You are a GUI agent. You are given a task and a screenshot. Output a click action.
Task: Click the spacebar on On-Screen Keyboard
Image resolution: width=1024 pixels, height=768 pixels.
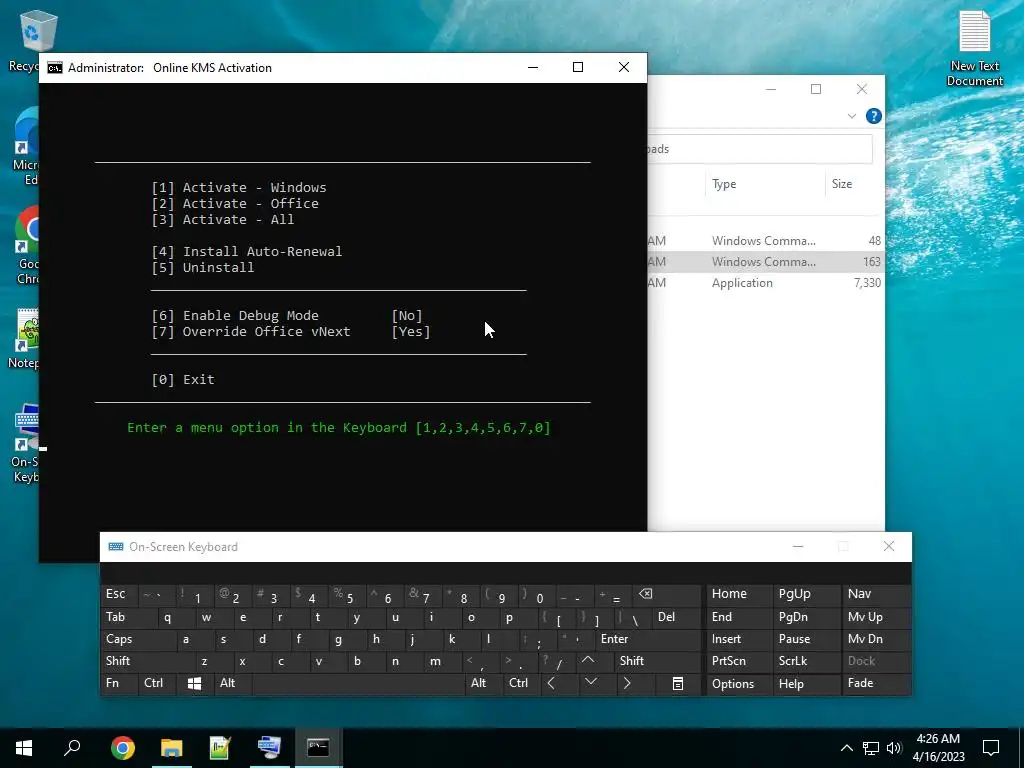358,683
